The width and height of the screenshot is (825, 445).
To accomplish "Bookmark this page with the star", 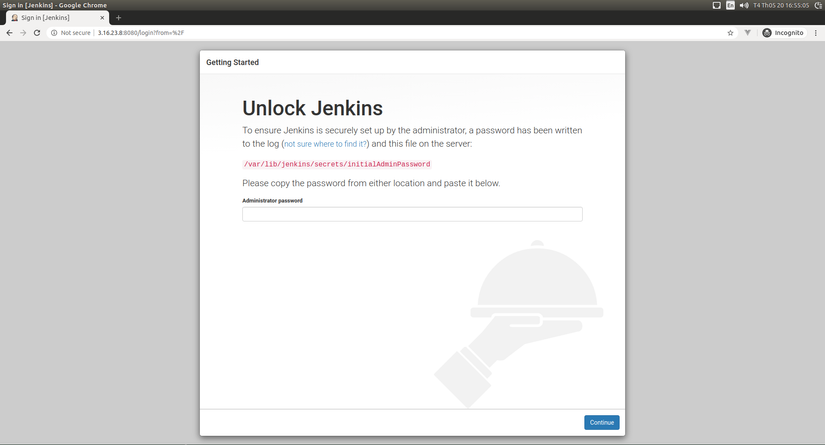I will click(x=730, y=33).
